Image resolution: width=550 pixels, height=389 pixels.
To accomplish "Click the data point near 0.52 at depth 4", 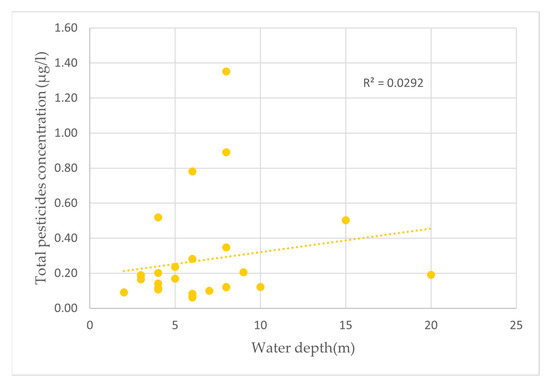I will [x=158, y=217].
